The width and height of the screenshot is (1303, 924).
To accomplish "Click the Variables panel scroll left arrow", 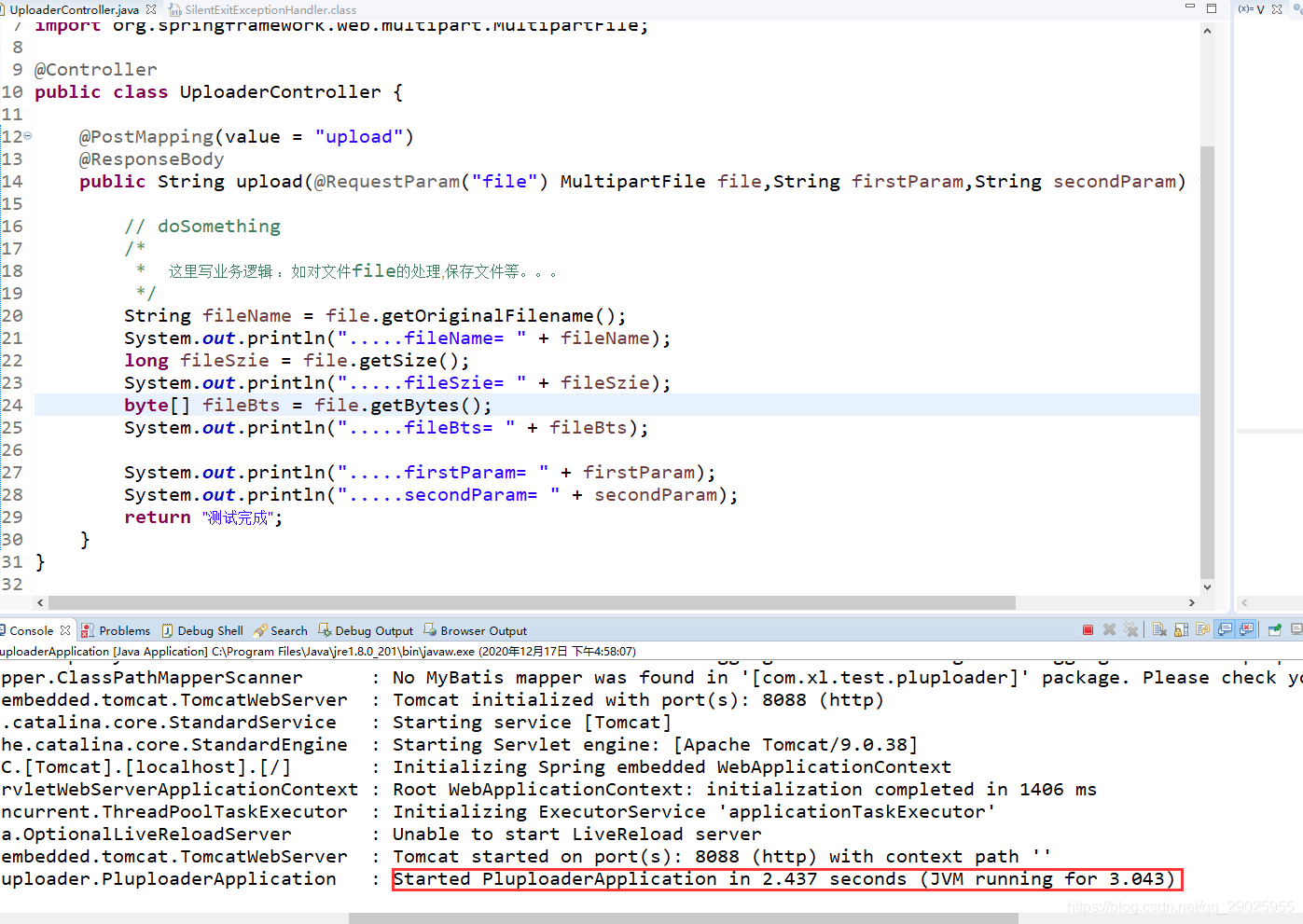I will click(x=1244, y=602).
